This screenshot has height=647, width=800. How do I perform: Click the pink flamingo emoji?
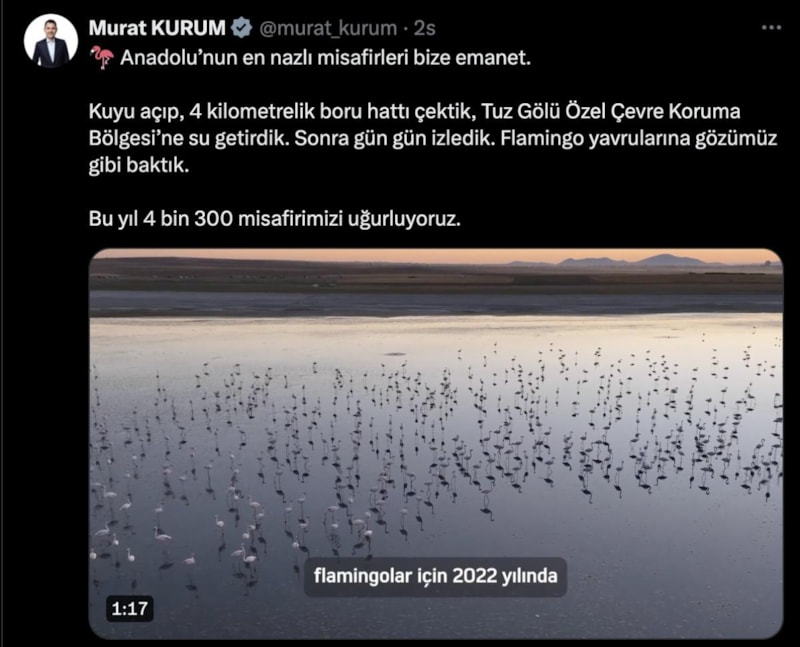coord(102,58)
